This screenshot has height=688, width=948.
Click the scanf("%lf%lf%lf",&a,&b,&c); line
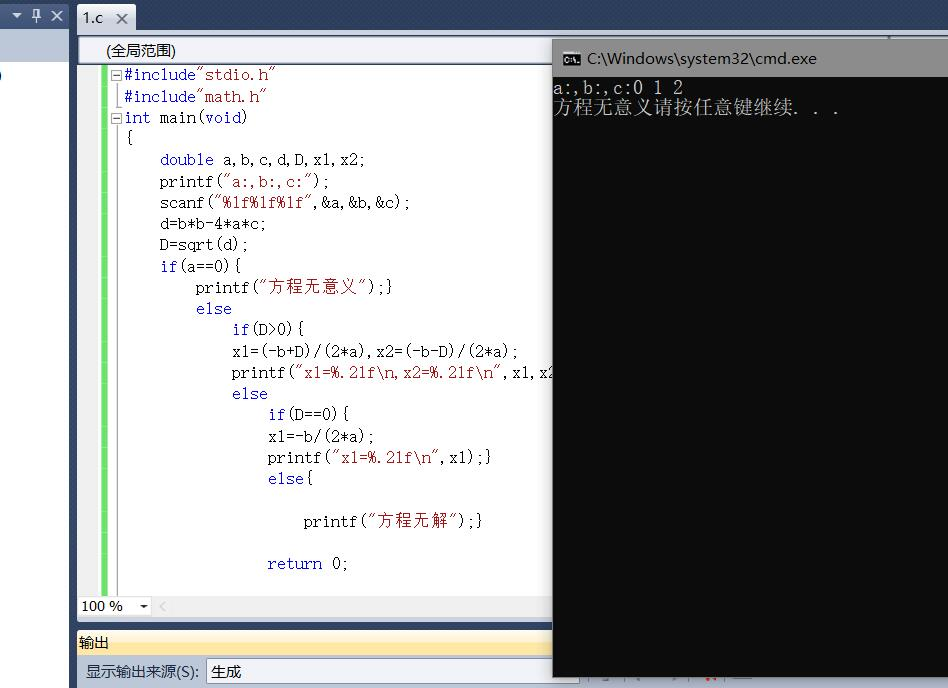(284, 203)
